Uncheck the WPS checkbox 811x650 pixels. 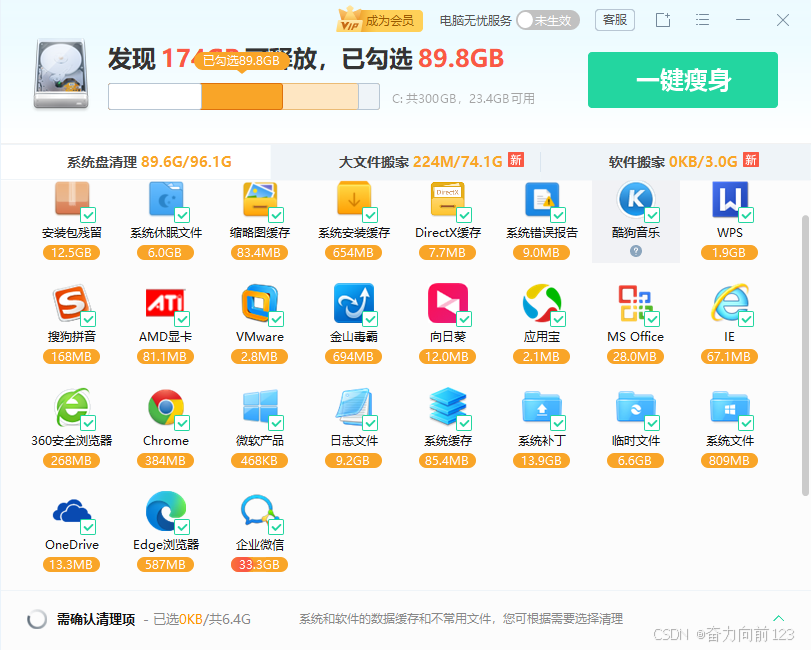click(x=746, y=215)
